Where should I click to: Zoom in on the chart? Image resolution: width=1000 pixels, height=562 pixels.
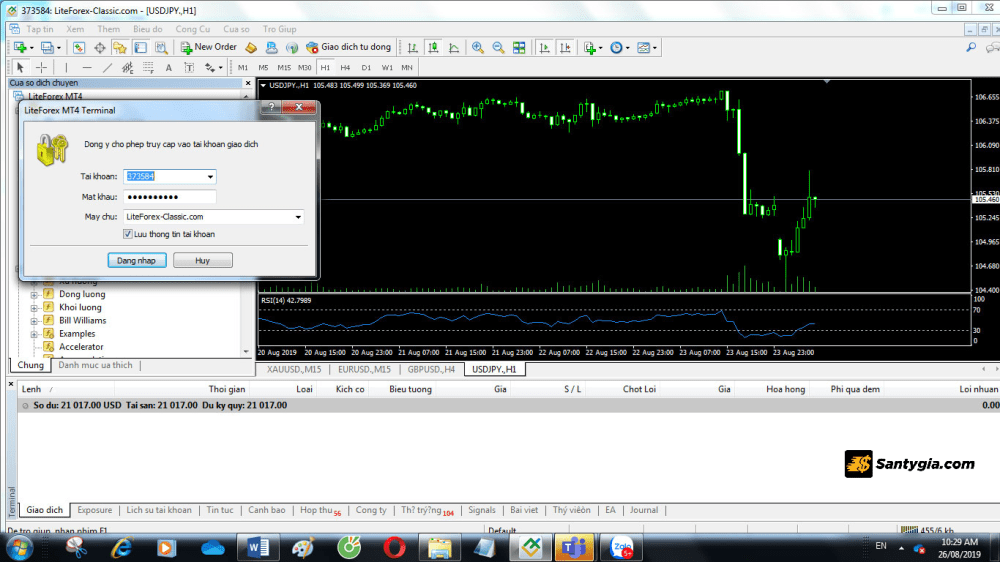tap(478, 48)
